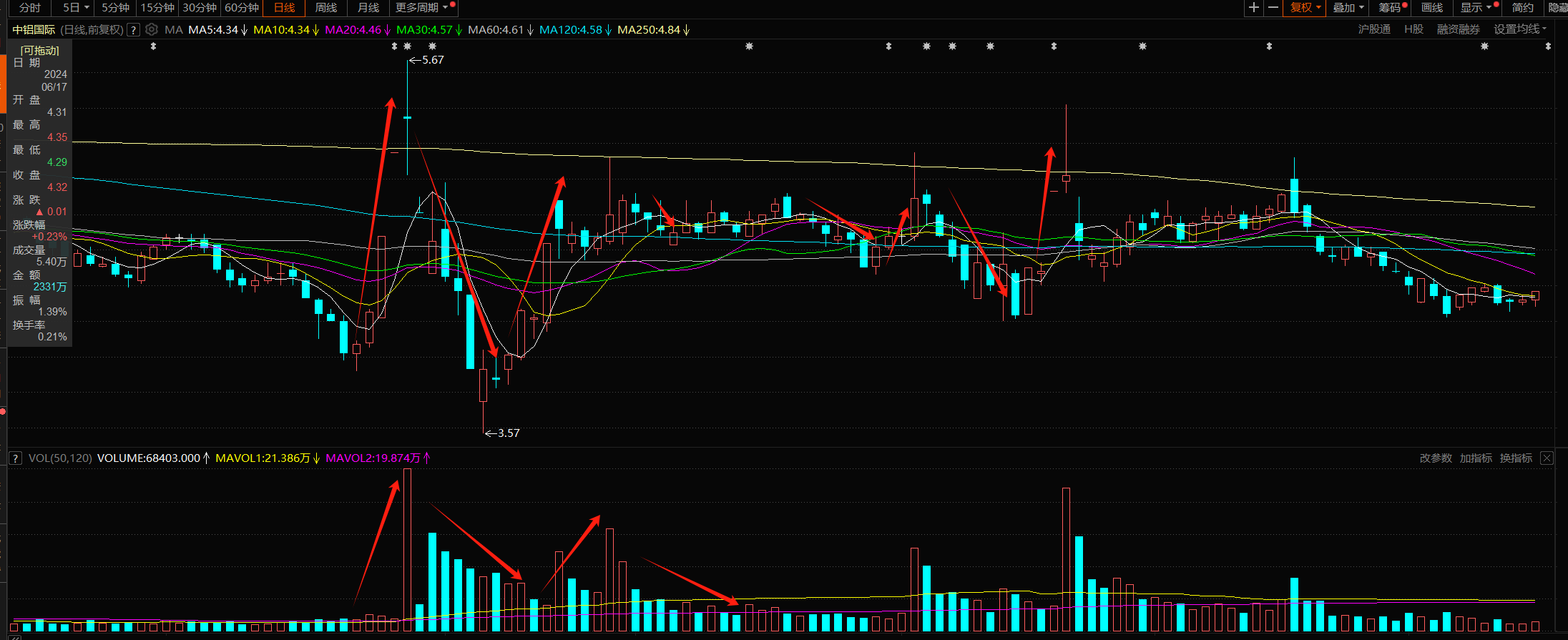Viewport: 1568px width, 640px height.
Task: Click the zoom out minus icon
Action: (1273, 8)
